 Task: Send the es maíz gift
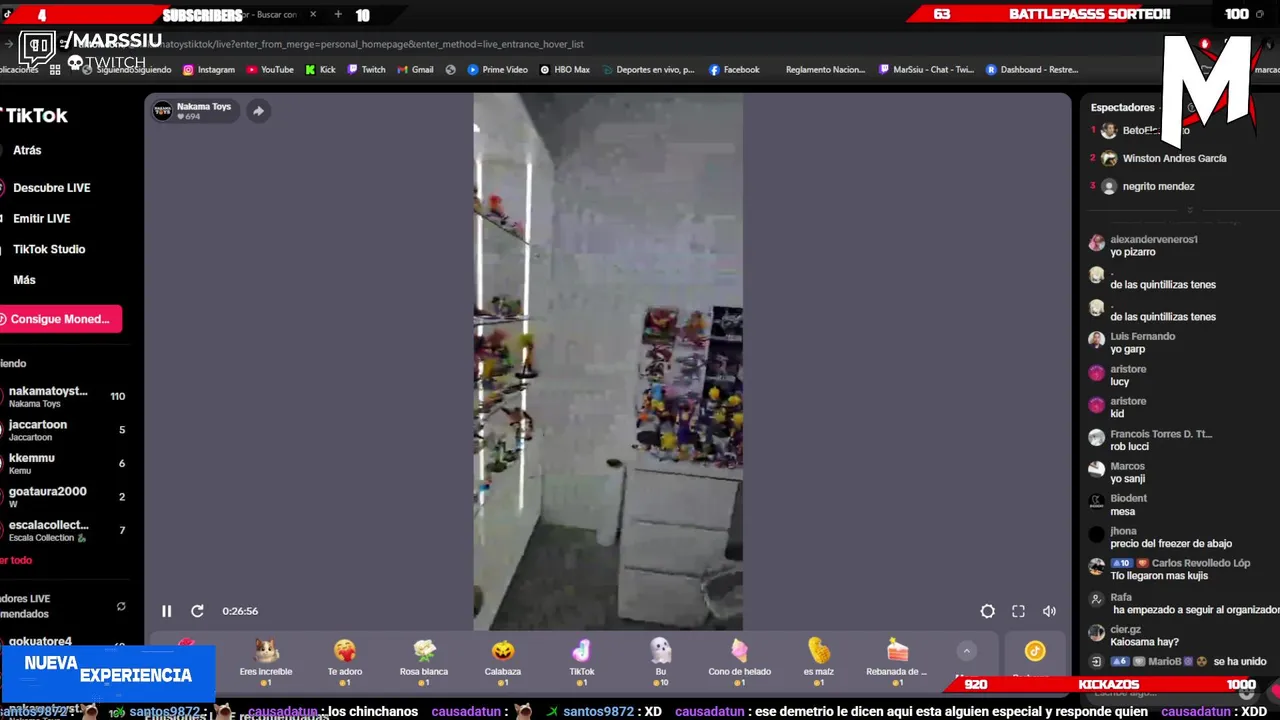click(x=818, y=662)
